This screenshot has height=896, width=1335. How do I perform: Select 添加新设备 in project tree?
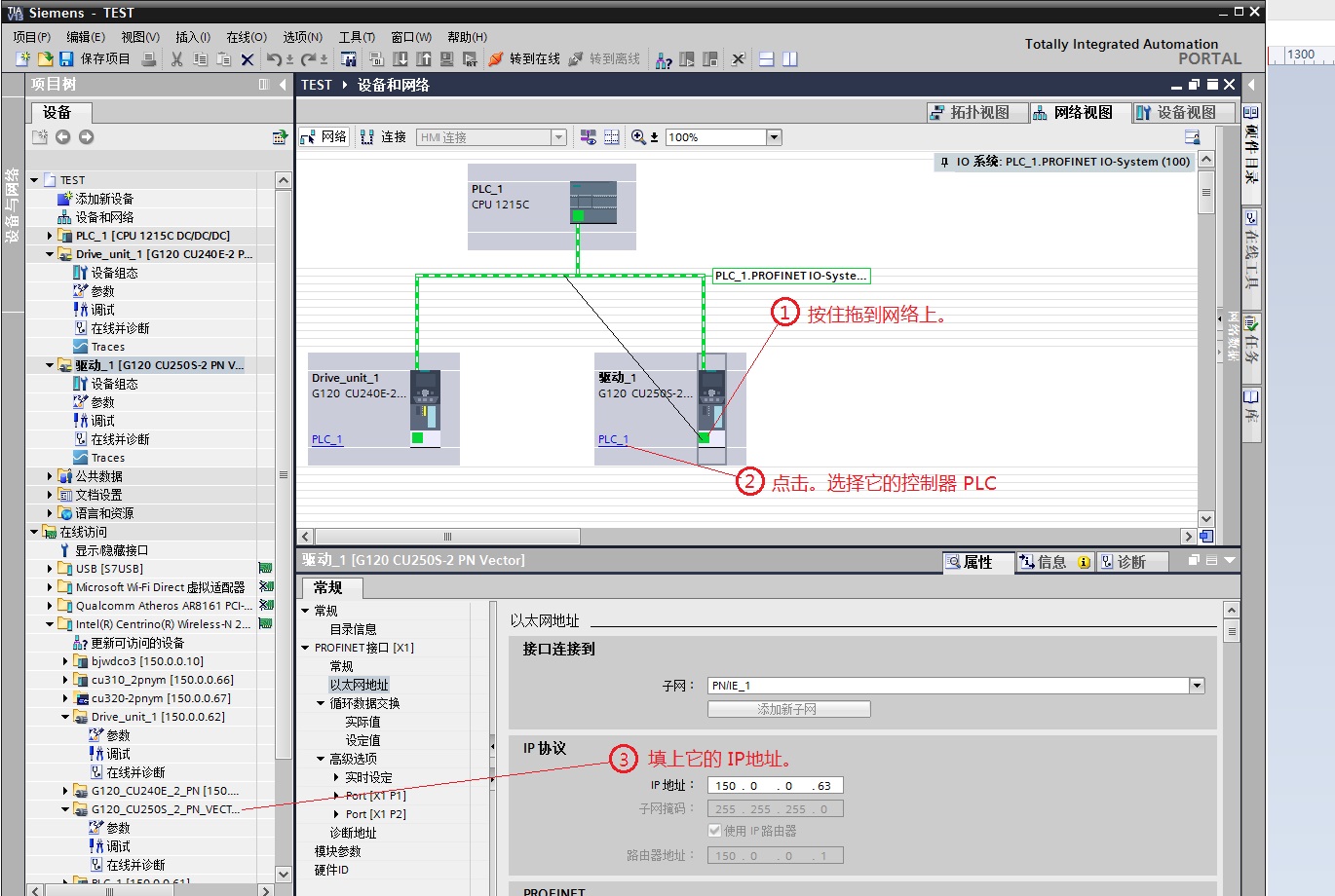tap(104, 199)
